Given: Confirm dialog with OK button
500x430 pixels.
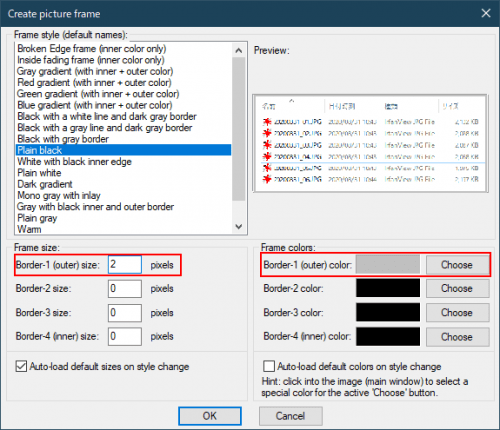Looking at the screenshot, I should click(210, 416).
